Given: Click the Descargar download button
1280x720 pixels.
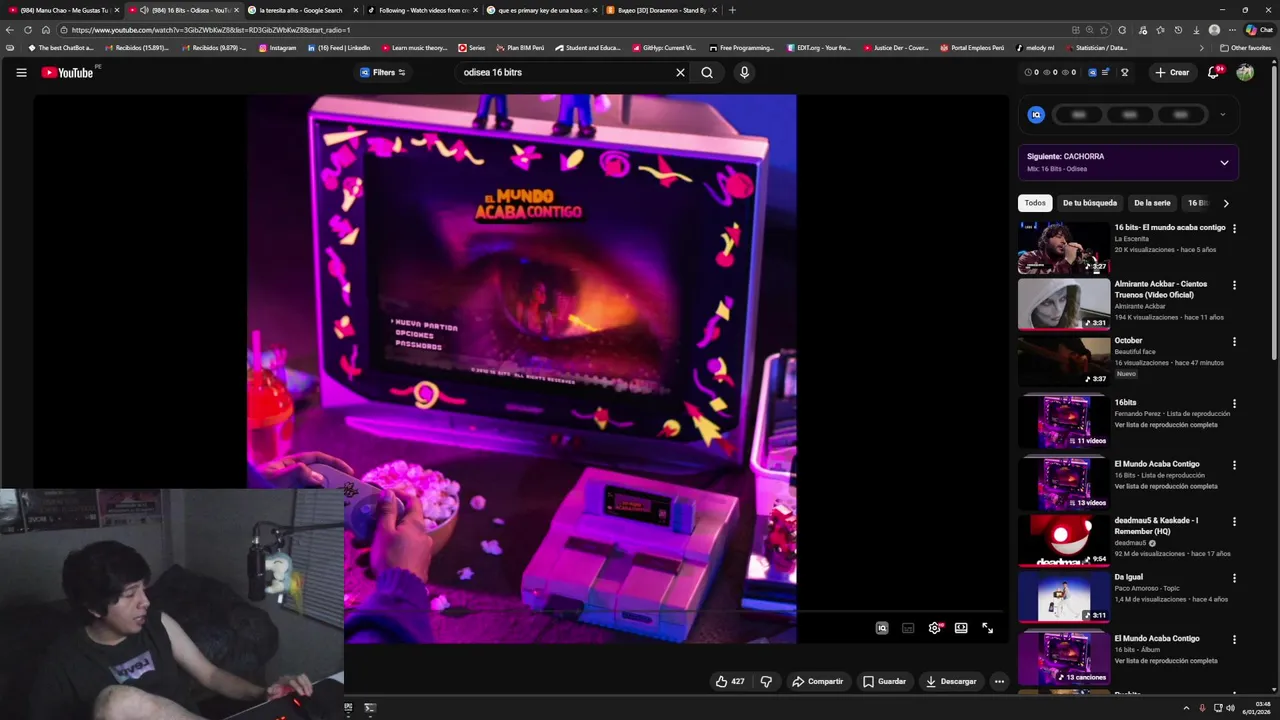Looking at the screenshot, I should pyautogui.click(x=950, y=681).
